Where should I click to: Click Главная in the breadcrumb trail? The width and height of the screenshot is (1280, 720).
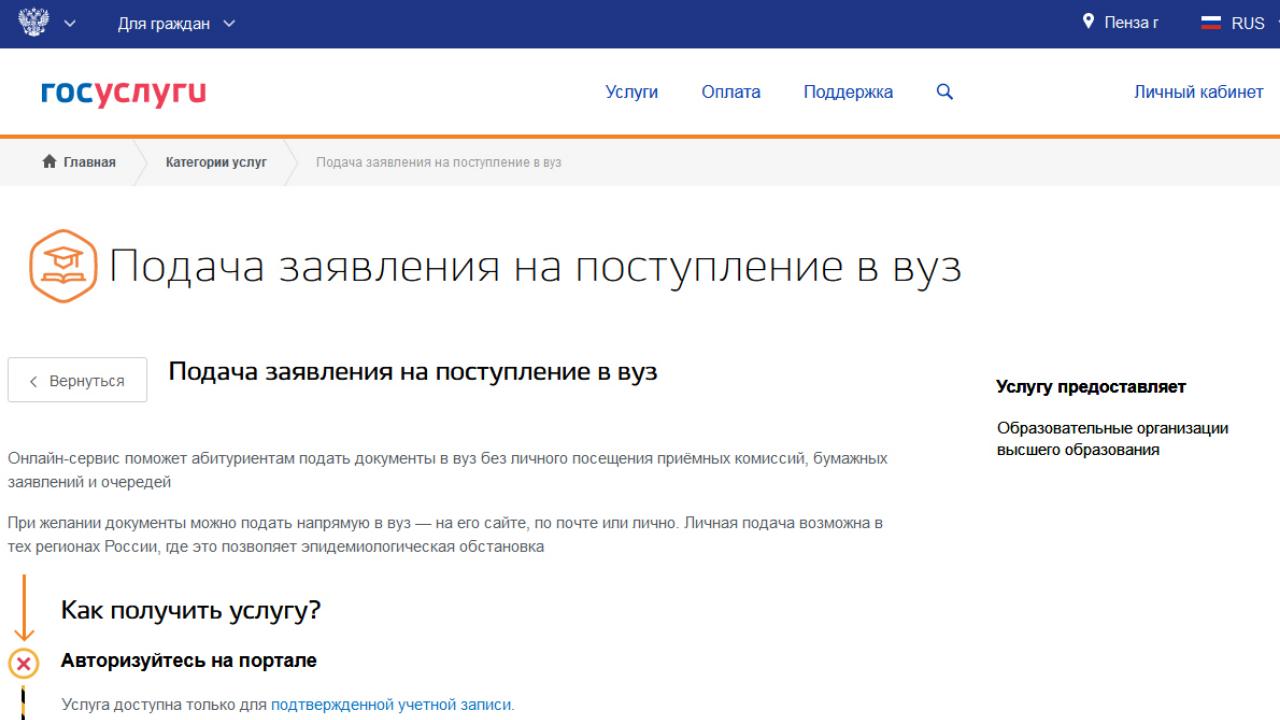[x=89, y=161]
